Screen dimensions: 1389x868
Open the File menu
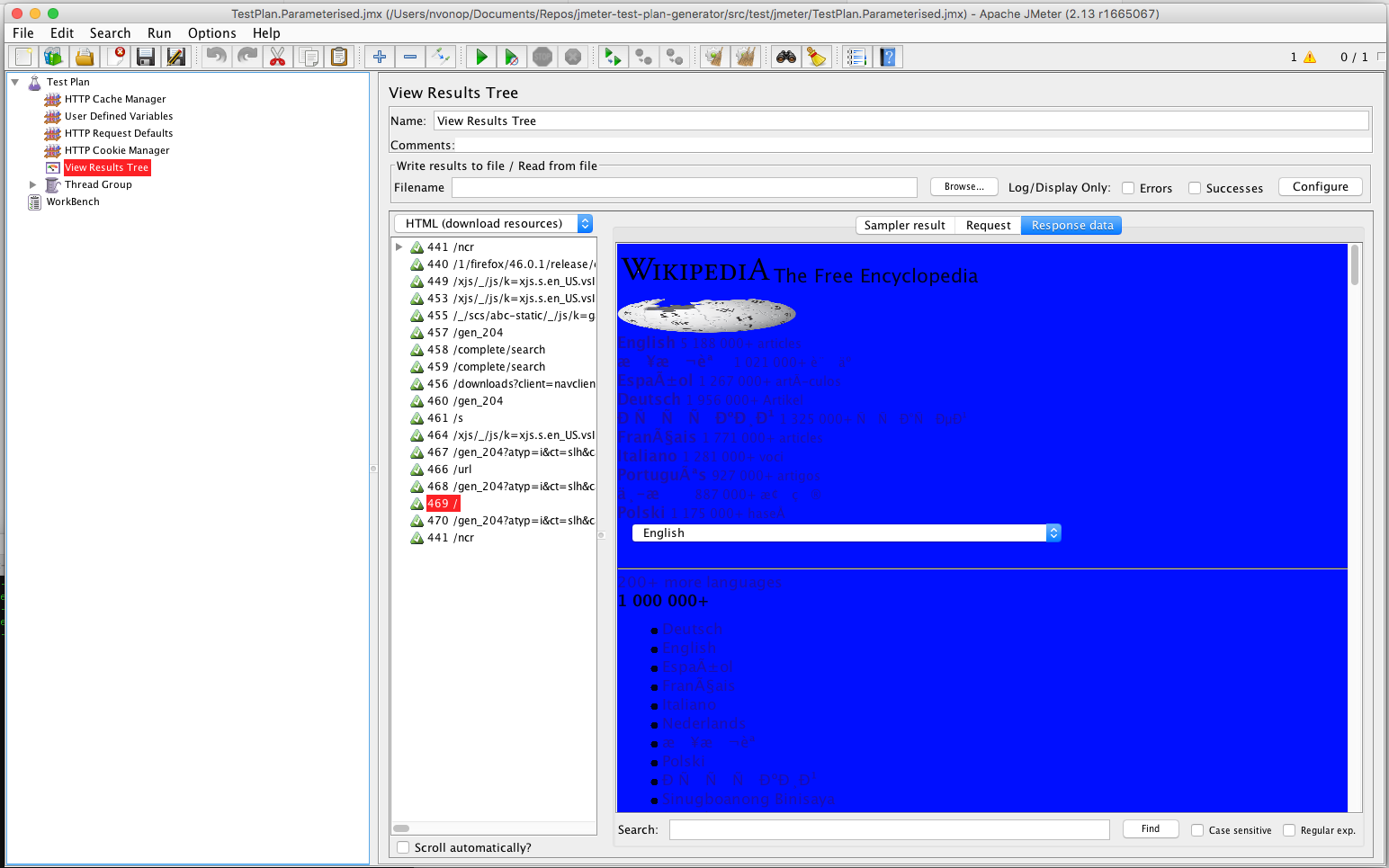[x=23, y=33]
